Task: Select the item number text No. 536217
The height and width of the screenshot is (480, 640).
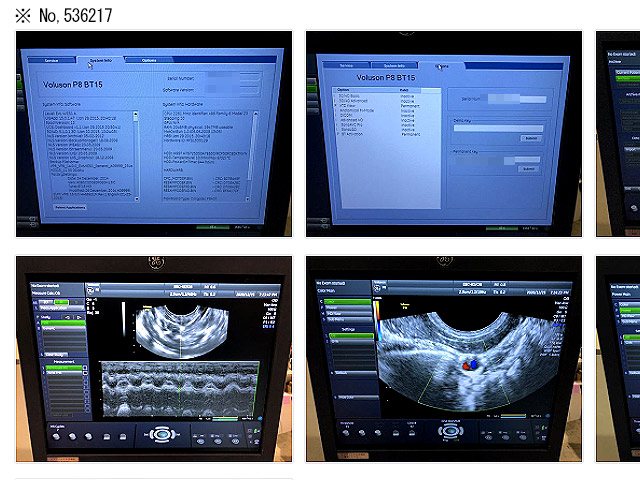Action: [76, 16]
